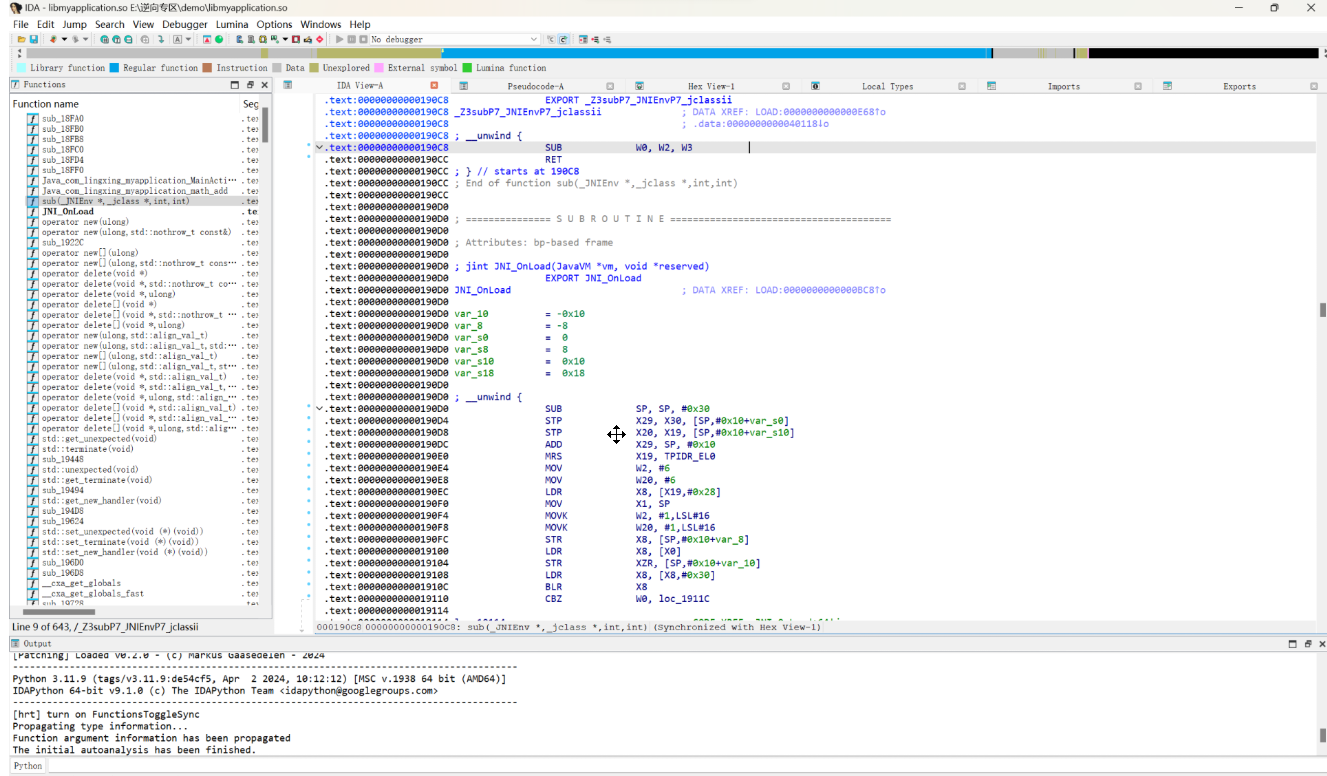
Task: Close the Functions panel
Action: pyautogui.click(x=265, y=85)
